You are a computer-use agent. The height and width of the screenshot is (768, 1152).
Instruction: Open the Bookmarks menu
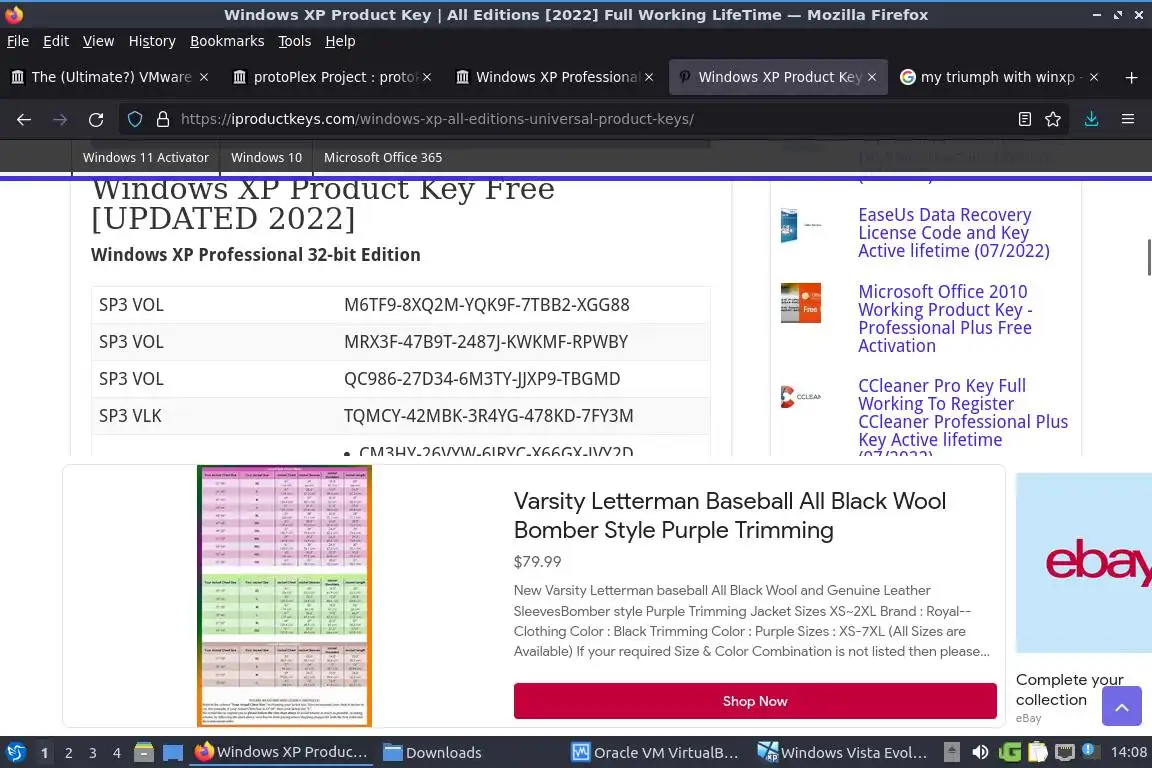tap(227, 41)
